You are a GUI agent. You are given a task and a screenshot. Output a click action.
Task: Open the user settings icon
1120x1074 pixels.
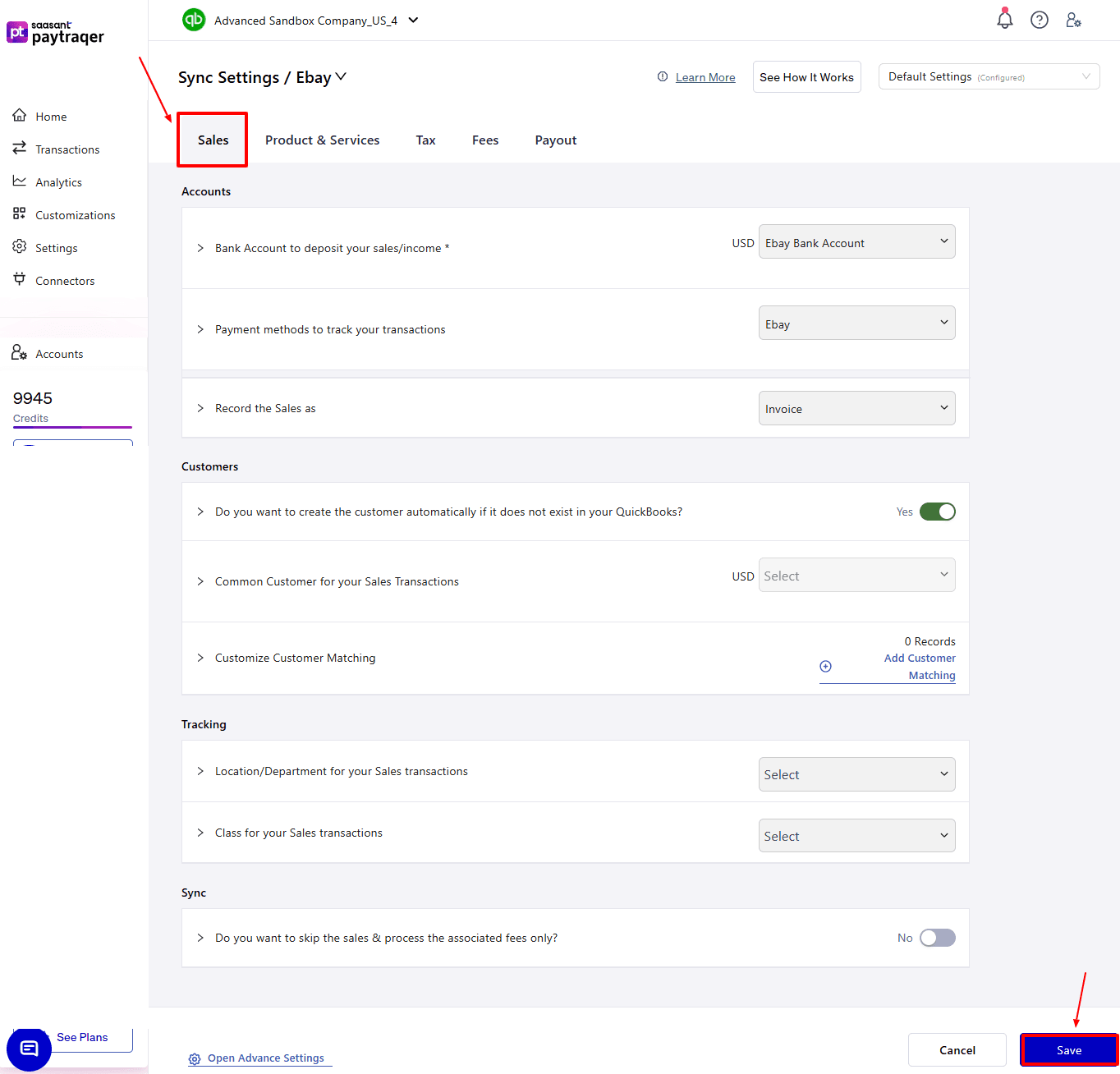tap(1073, 20)
